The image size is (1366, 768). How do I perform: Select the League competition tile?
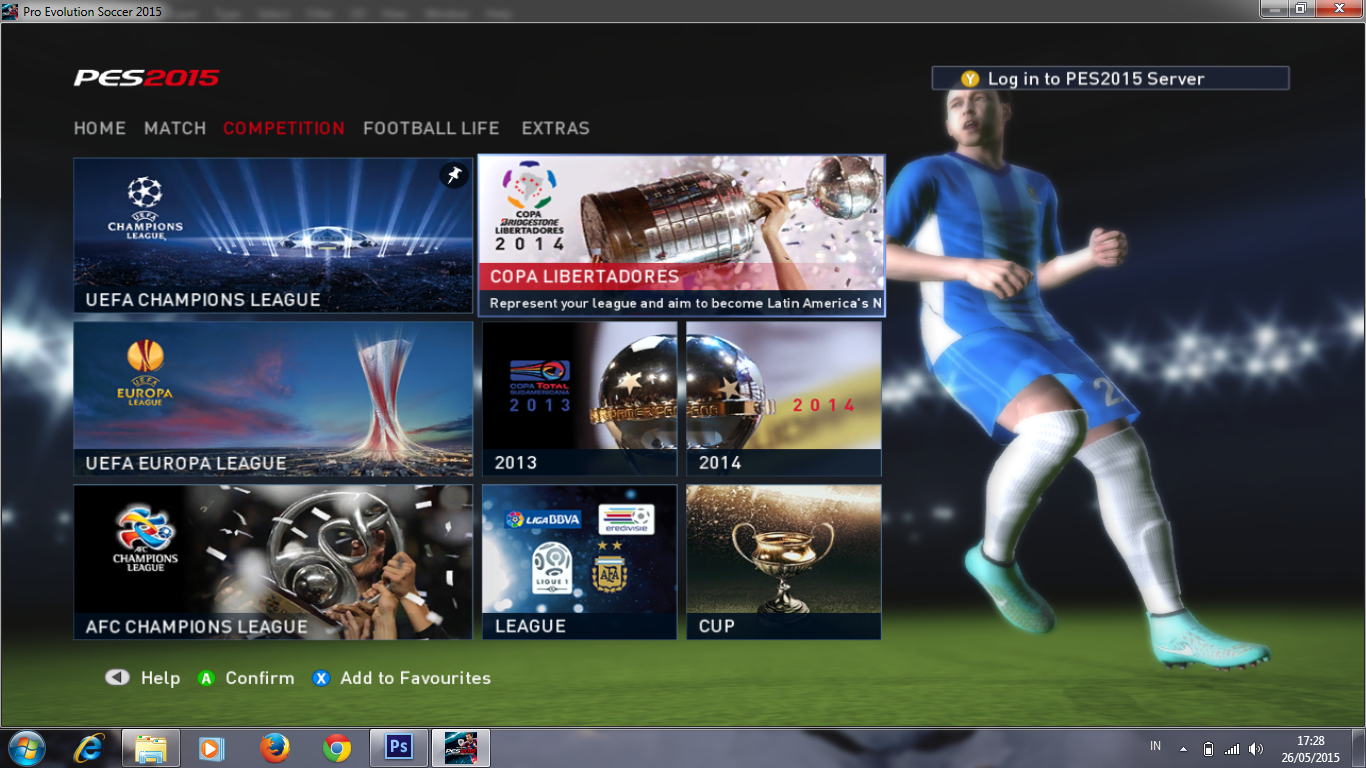click(x=580, y=562)
